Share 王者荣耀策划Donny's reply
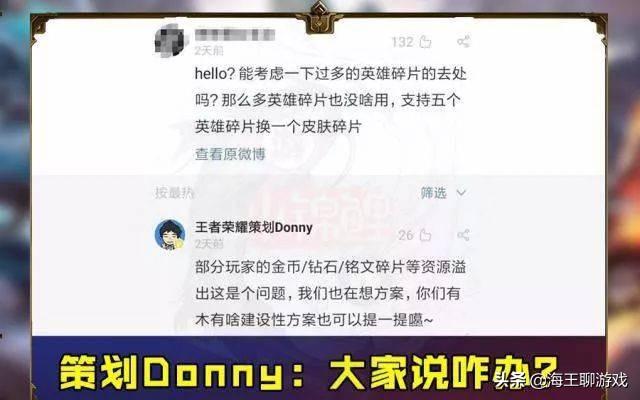 (x=463, y=235)
